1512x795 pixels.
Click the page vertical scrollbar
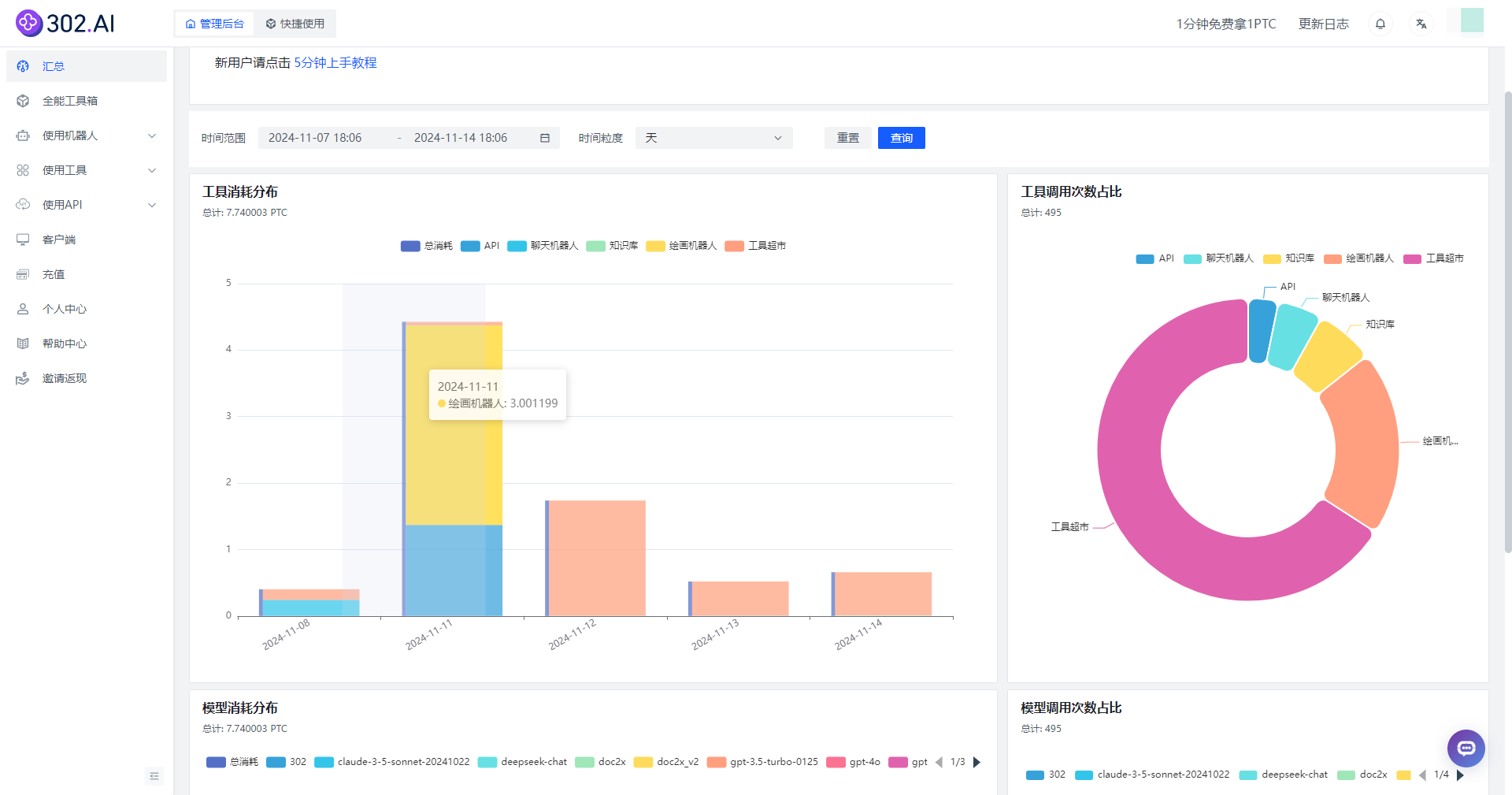click(x=1508, y=321)
